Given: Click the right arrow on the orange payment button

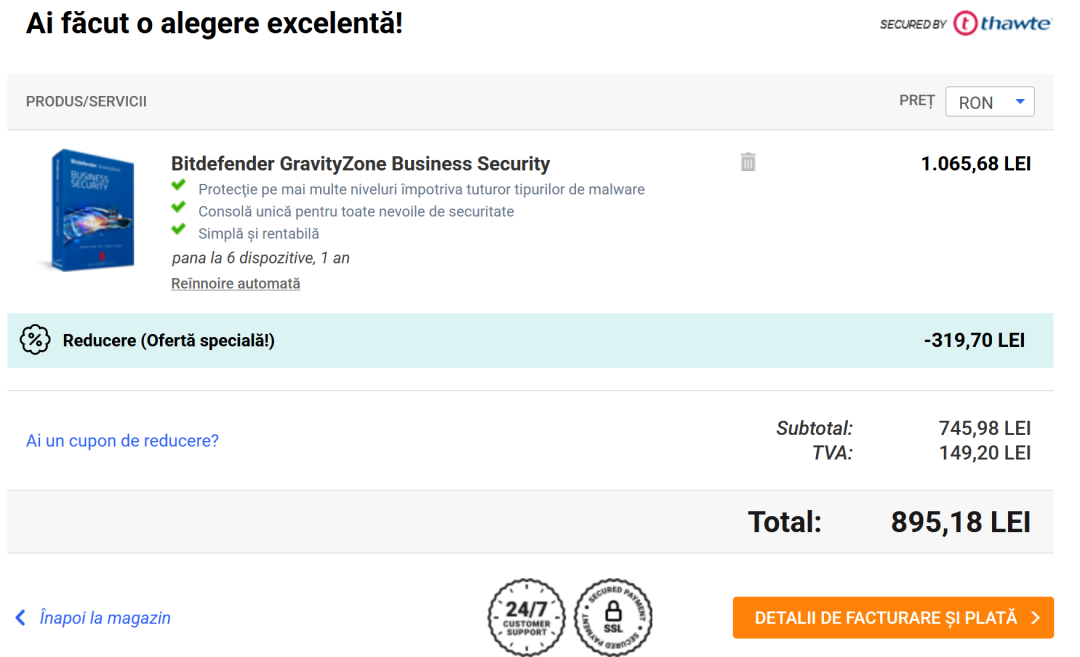Looking at the screenshot, I should click(x=1035, y=618).
